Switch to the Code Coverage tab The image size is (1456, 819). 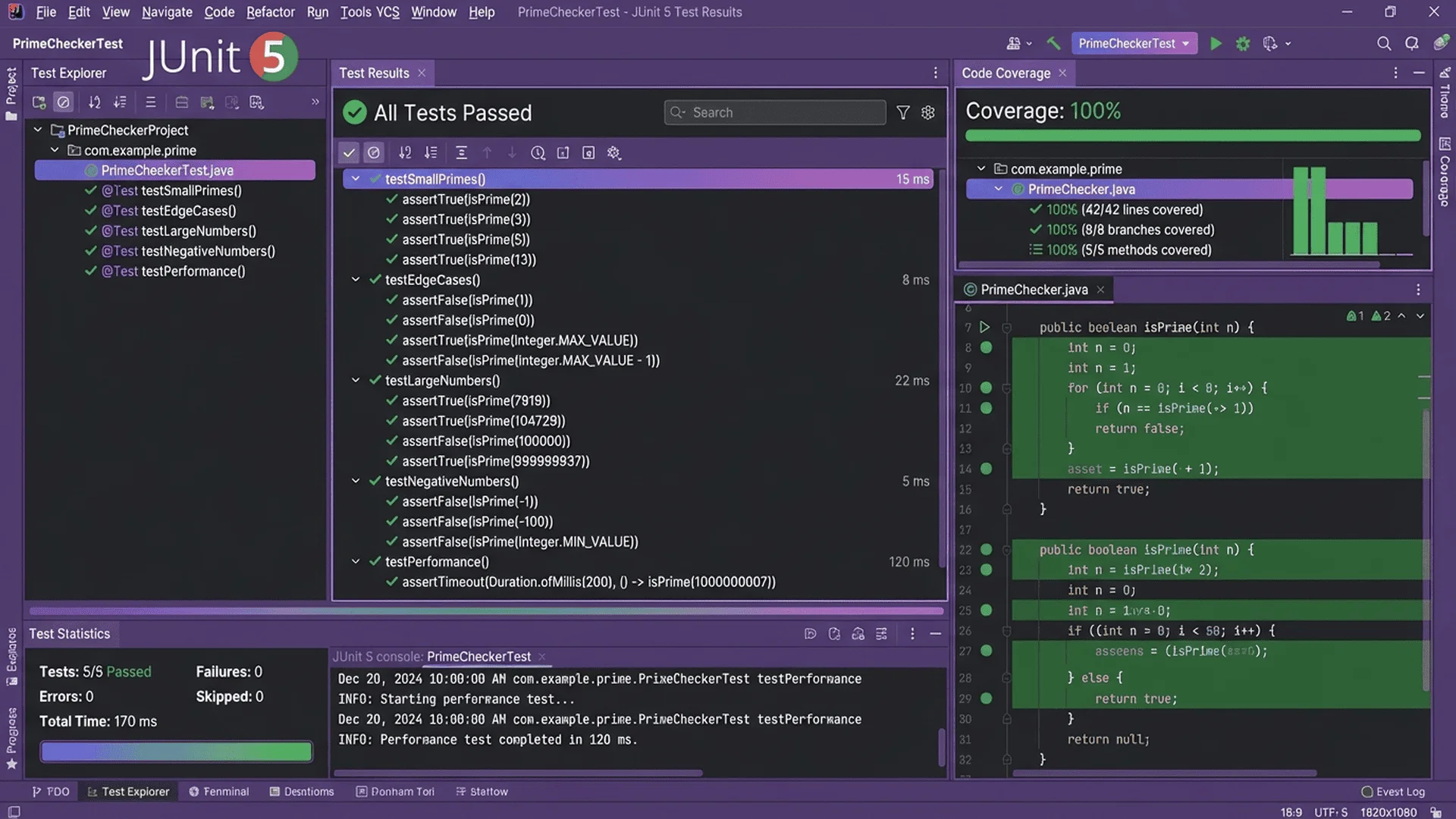[x=1006, y=74]
